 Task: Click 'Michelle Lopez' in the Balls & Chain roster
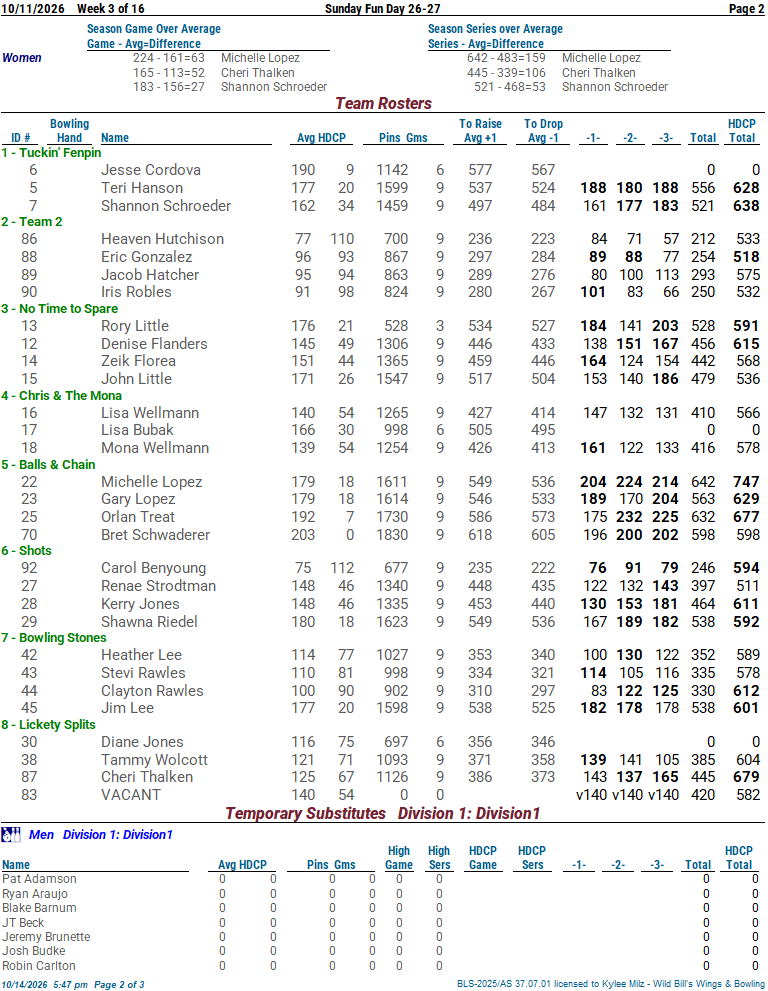click(x=152, y=482)
